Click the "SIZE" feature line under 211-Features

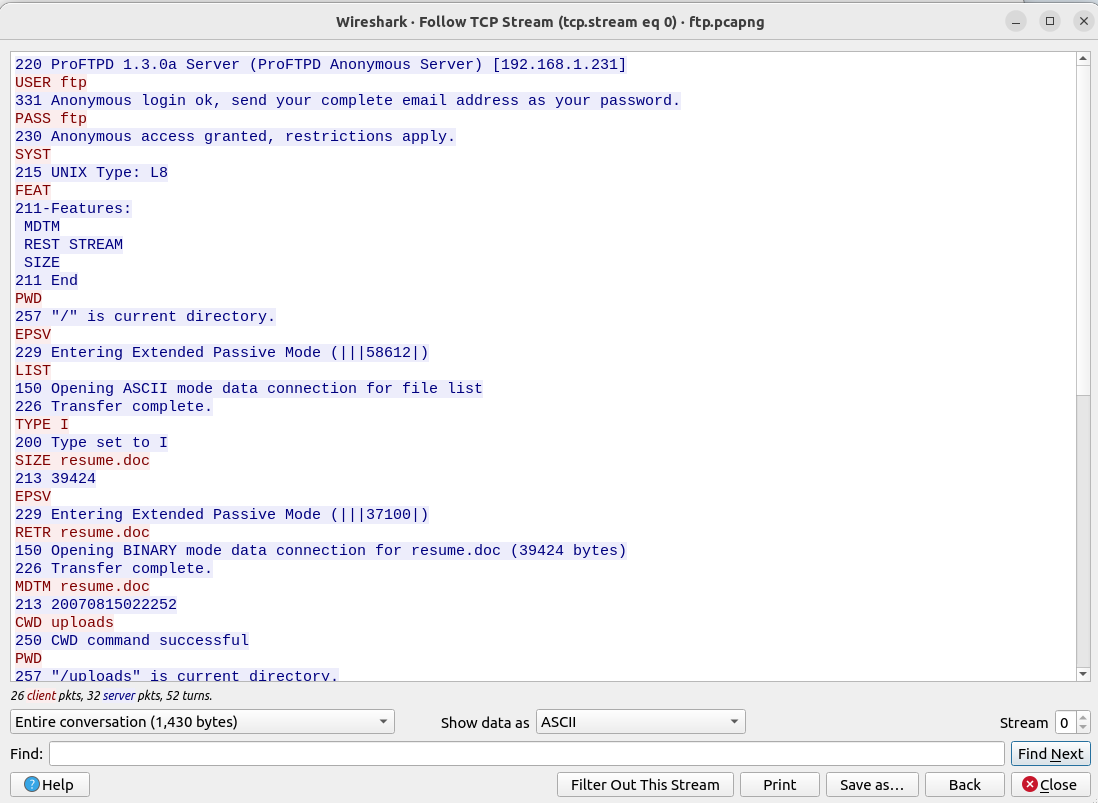[42, 263]
